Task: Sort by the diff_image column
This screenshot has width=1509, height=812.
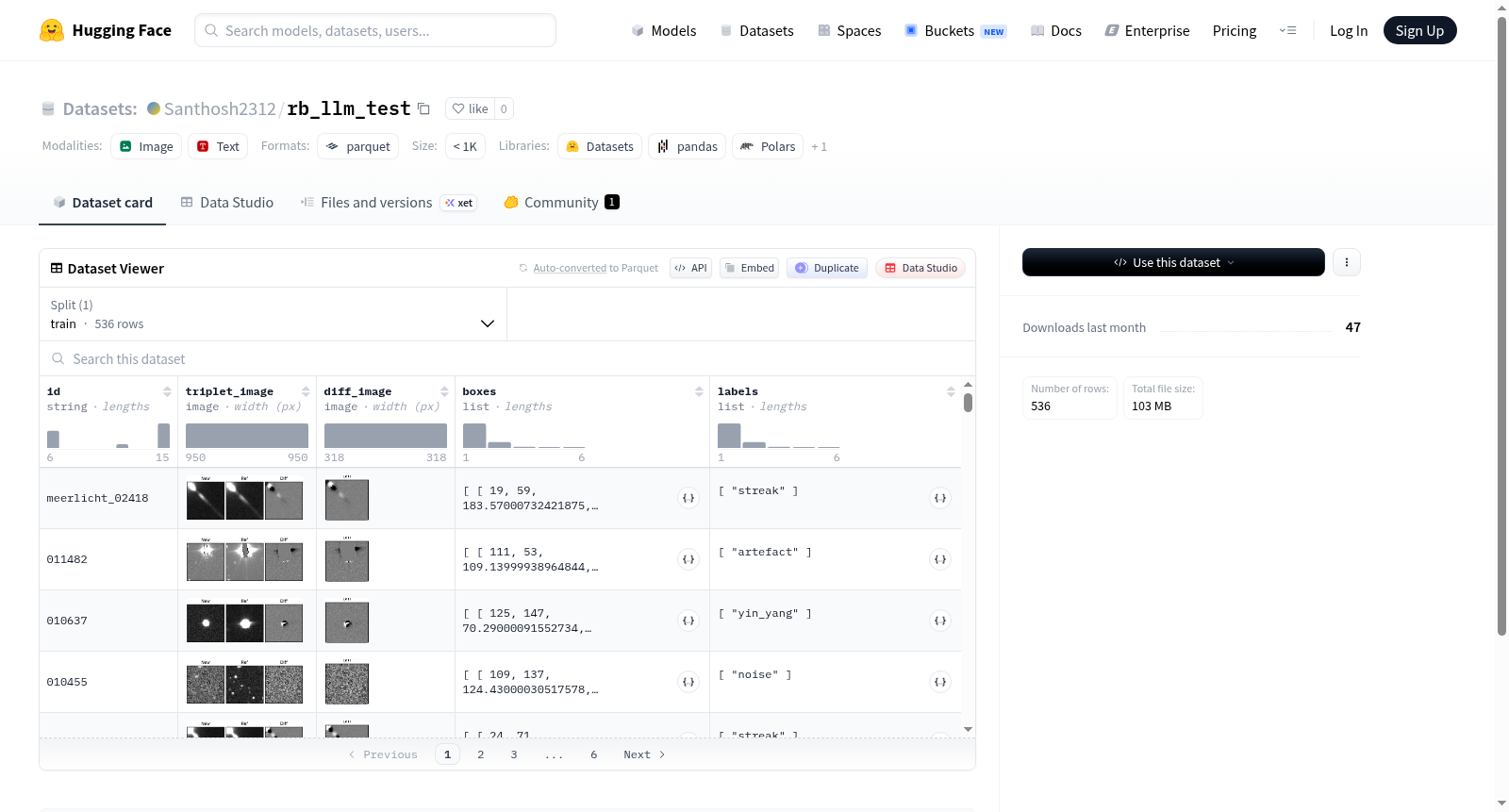Action: coord(444,391)
